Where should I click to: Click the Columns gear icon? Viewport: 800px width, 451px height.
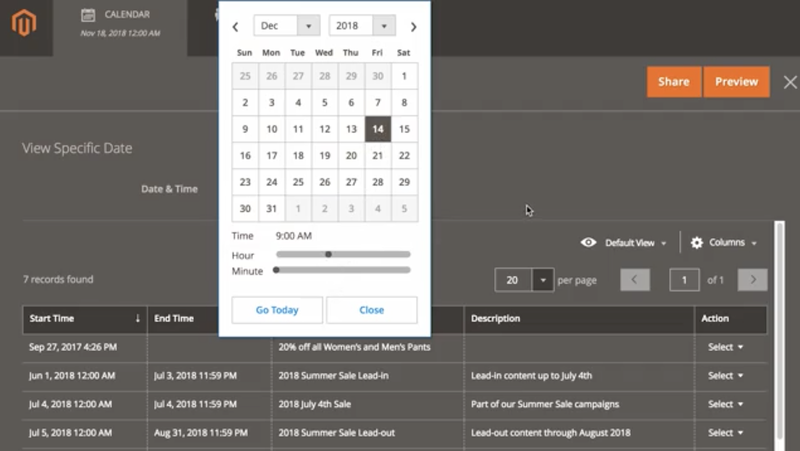(696, 242)
